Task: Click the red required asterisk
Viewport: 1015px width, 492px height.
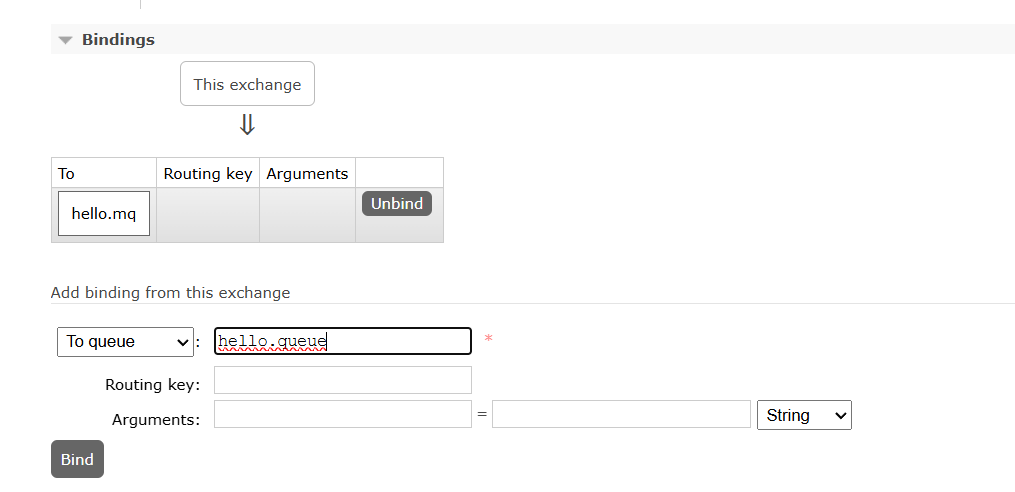Action: coord(488,340)
